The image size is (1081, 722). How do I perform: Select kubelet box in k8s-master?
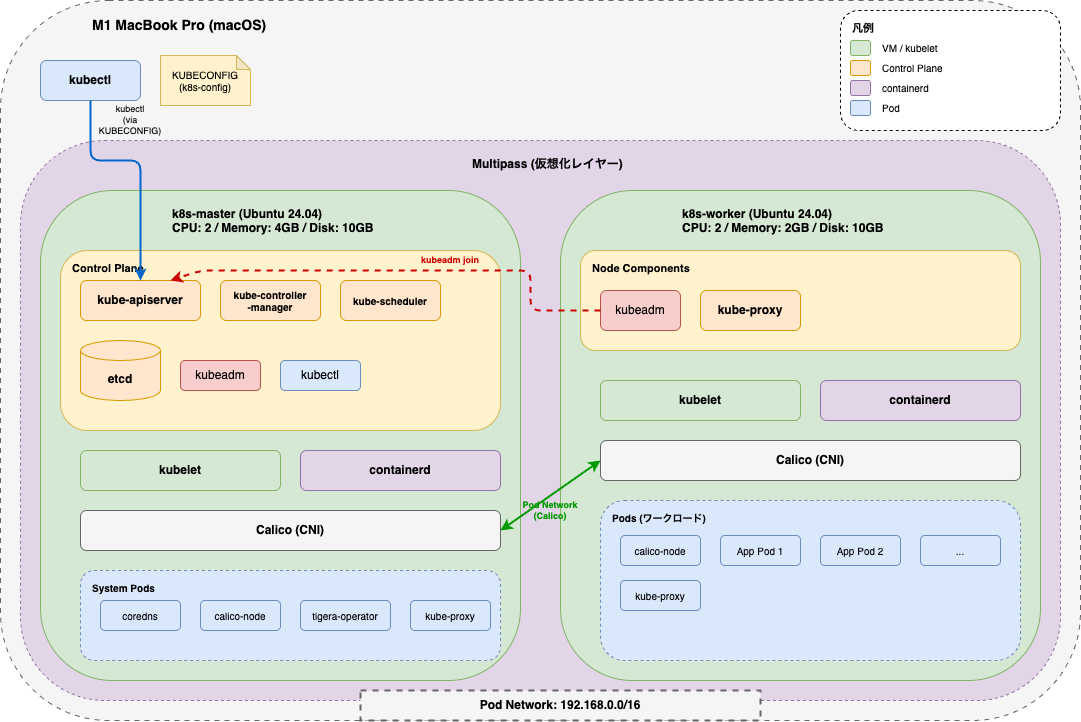(x=181, y=470)
